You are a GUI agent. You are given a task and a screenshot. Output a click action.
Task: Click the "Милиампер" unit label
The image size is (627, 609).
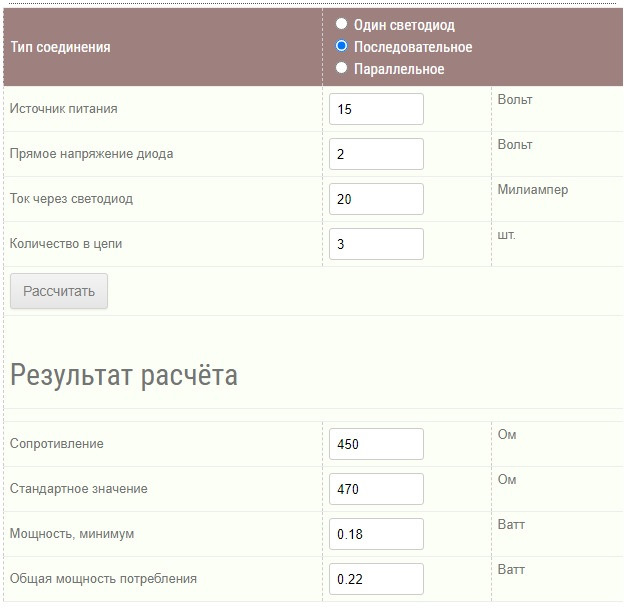(532, 190)
